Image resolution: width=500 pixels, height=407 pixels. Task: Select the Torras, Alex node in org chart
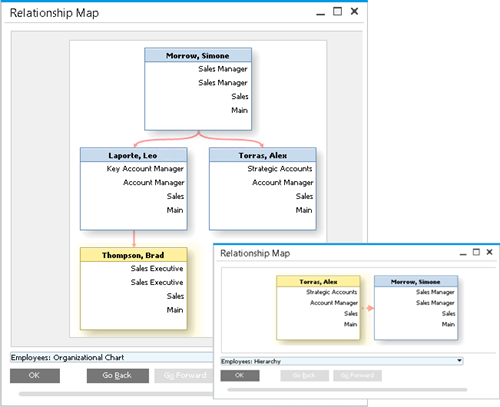[263, 189]
